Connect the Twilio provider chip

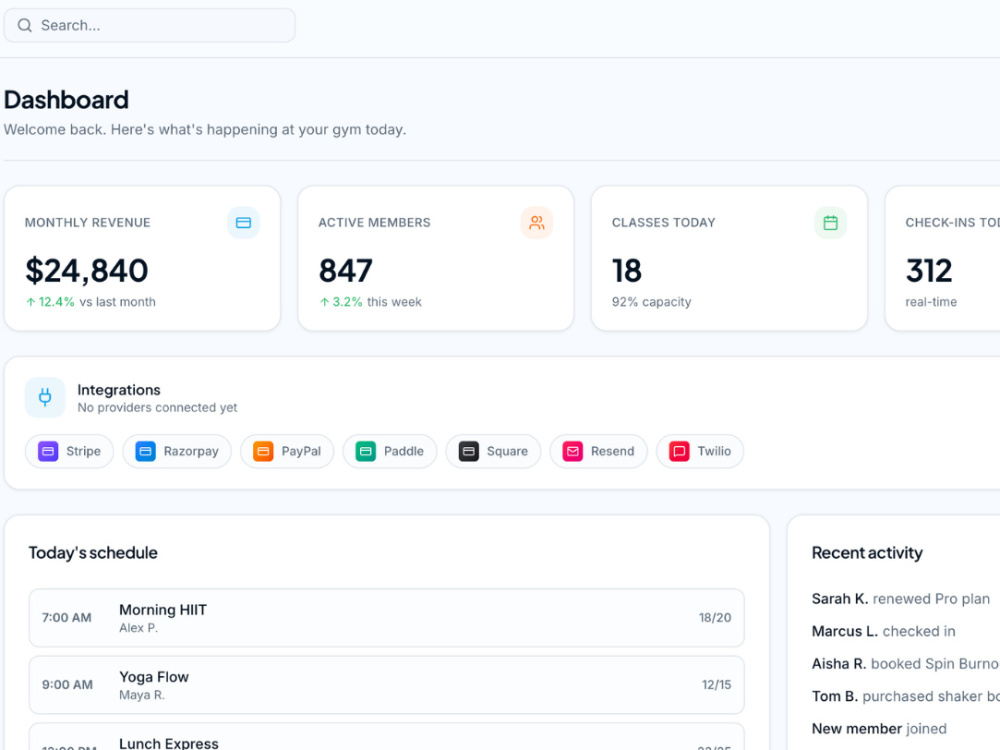(700, 451)
